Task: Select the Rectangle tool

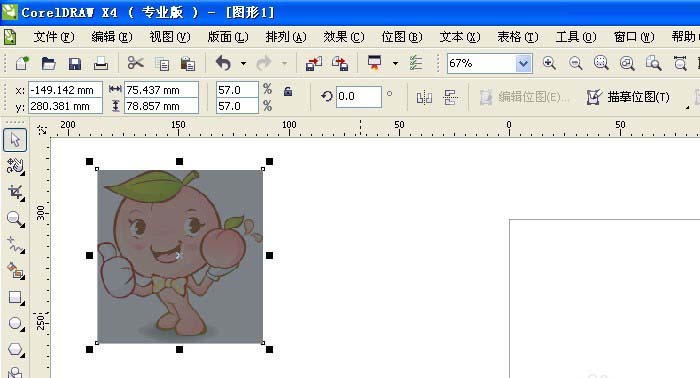Action: (x=15, y=297)
